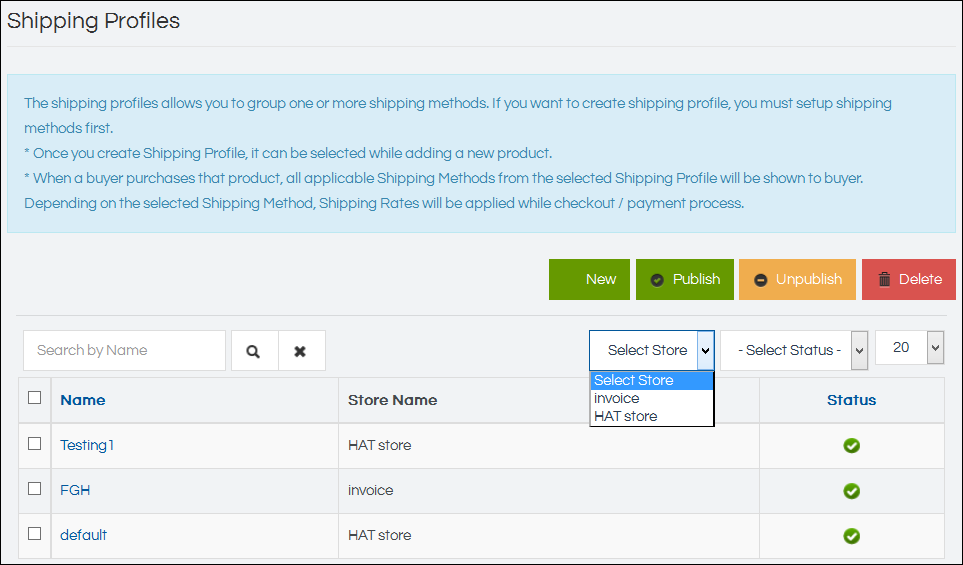Toggle the select-all checkbox in header
Screen dimensions: 963x565
coord(34,397)
